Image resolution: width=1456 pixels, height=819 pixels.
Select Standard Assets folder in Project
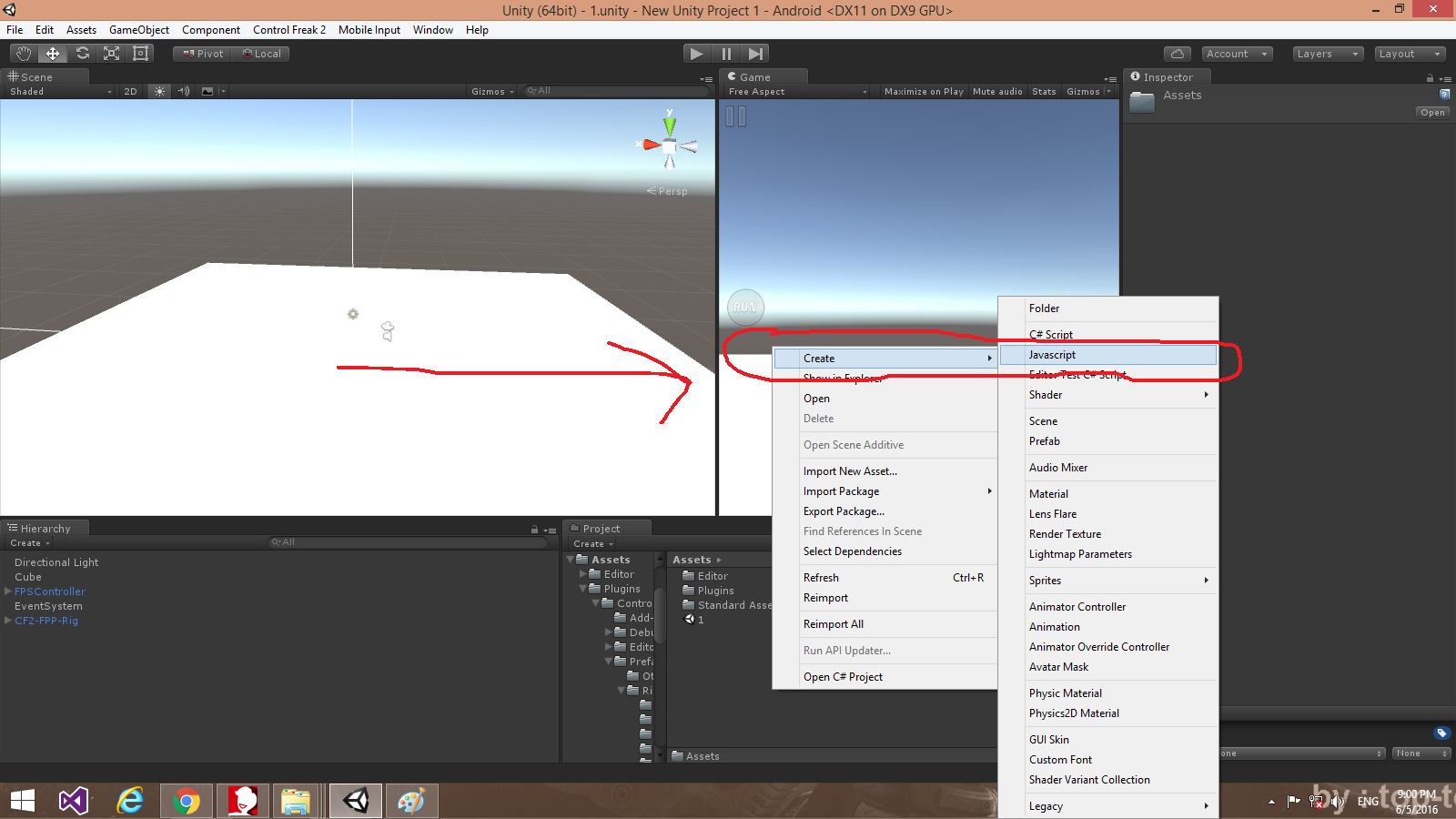pos(727,605)
